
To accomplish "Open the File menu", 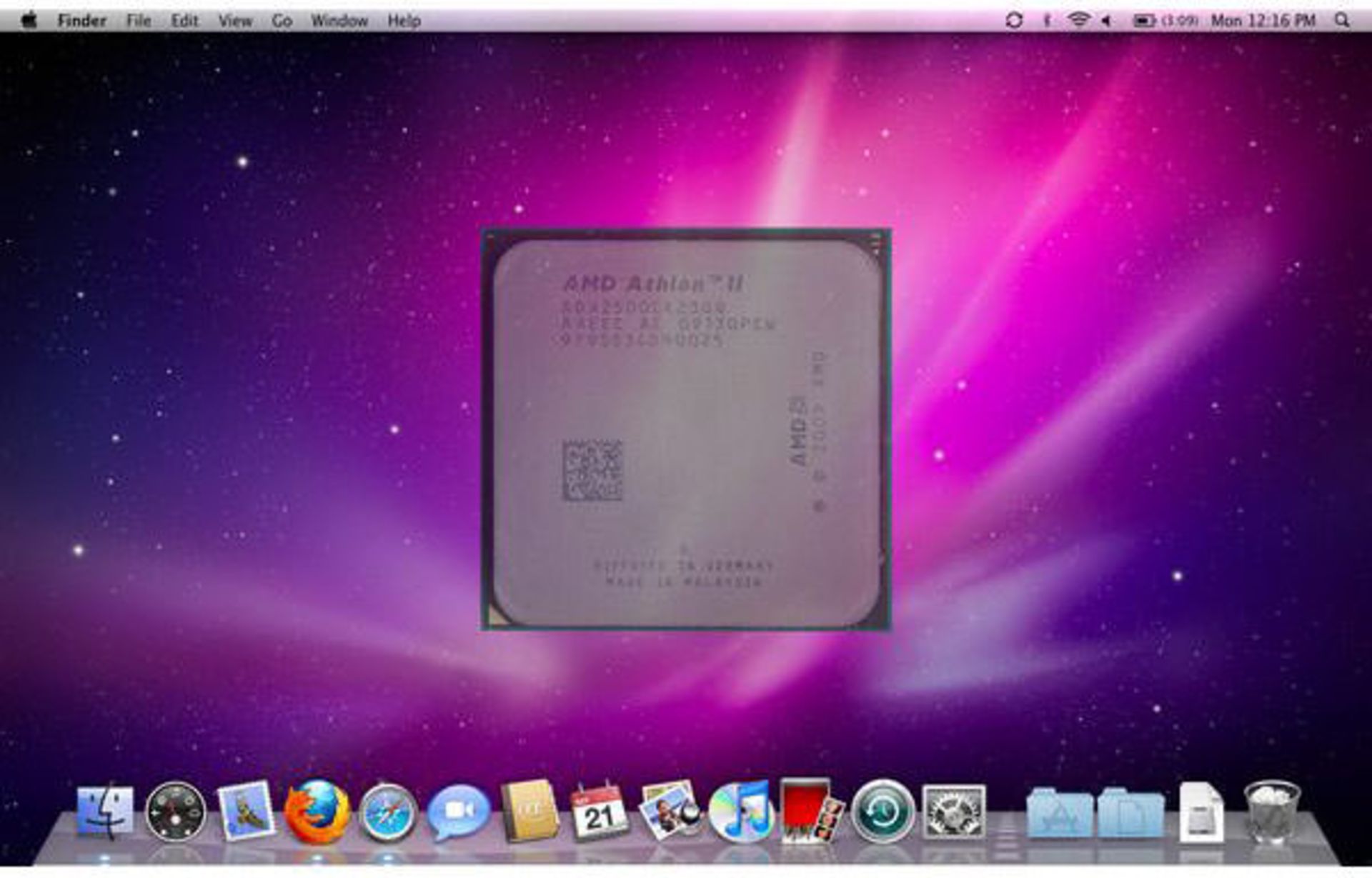I will tap(139, 21).
